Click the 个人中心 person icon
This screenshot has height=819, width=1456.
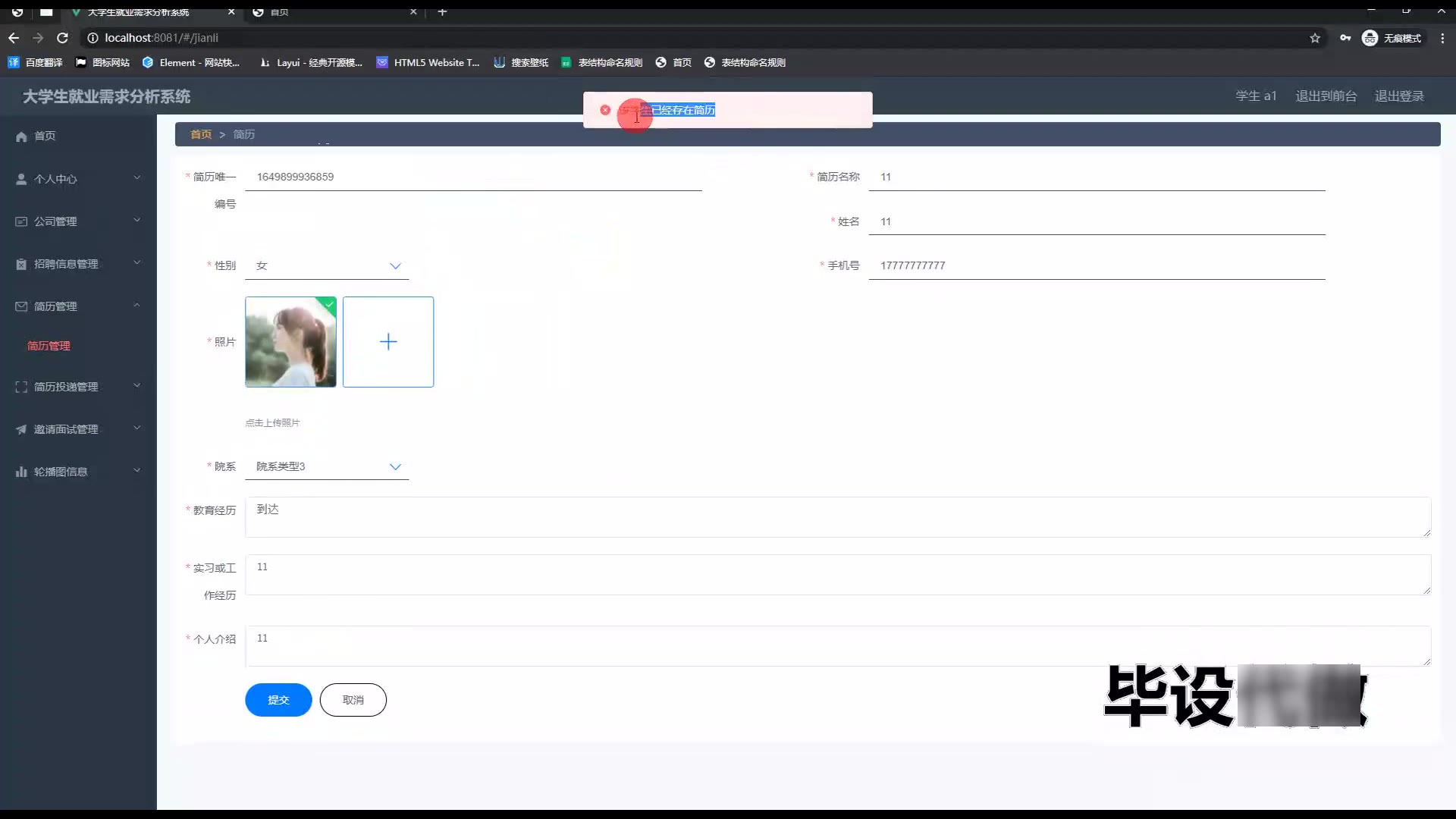coord(21,179)
